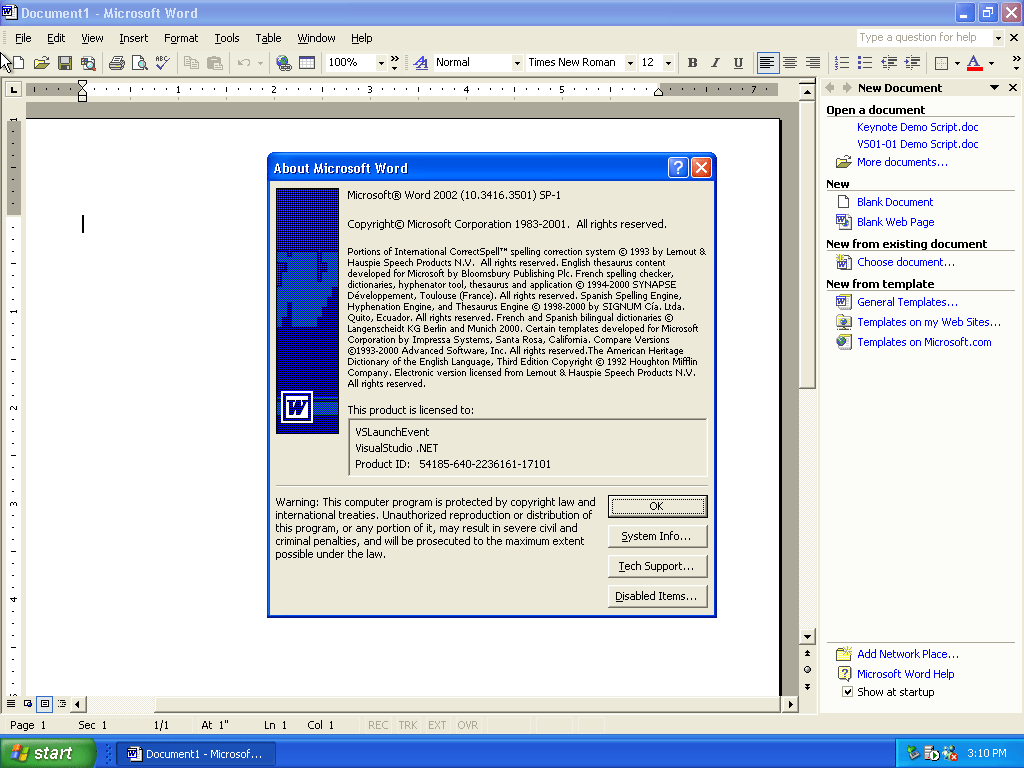The width and height of the screenshot is (1024, 768).
Task: Click in the Type a question for help box
Action: click(x=924, y=38)
